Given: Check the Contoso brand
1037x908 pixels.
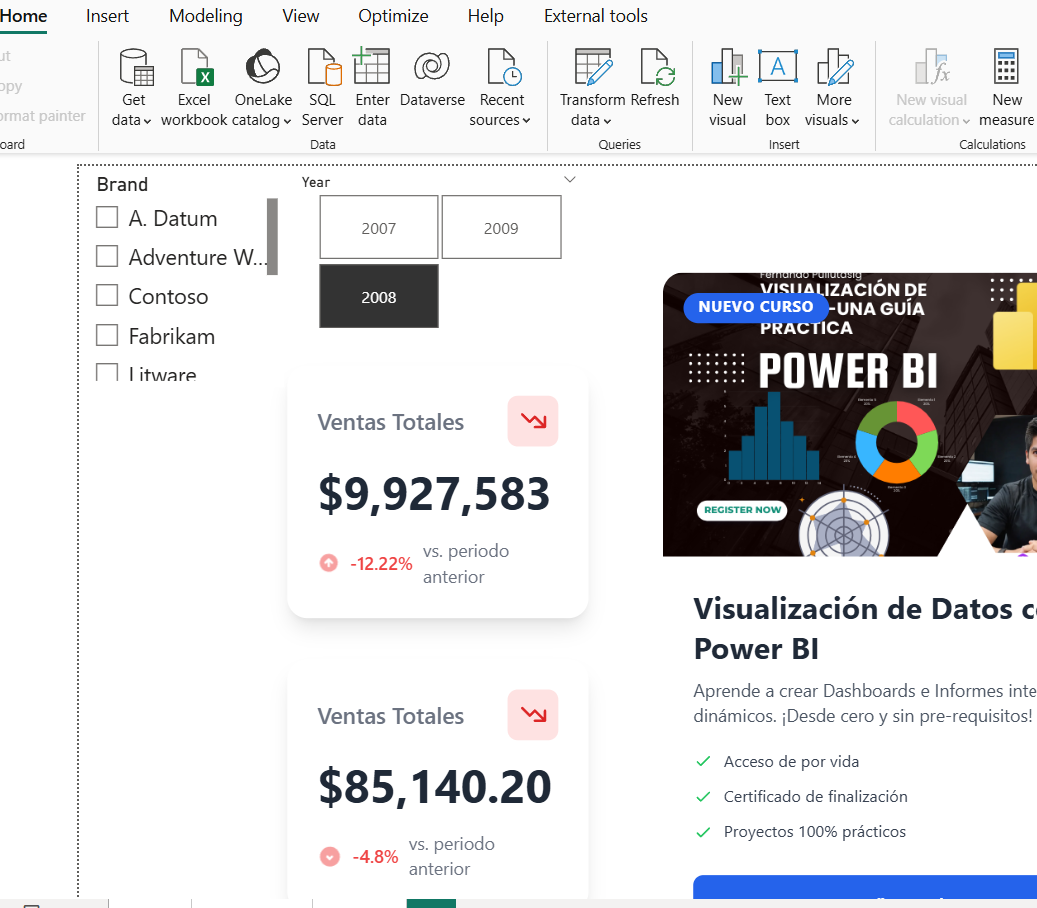Looking at the screenshot, I should click(x=107, y=295).
